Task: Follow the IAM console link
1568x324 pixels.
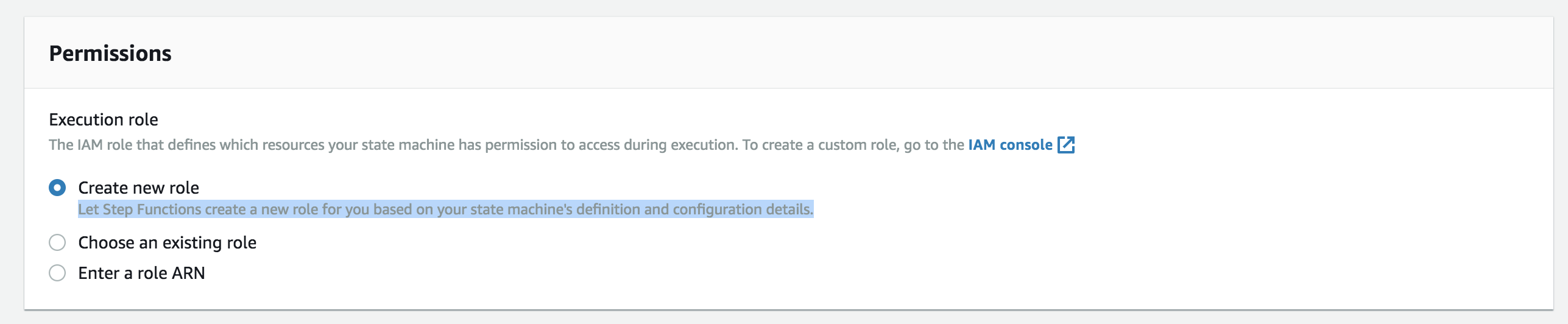Action: (x=1010, y=145)
